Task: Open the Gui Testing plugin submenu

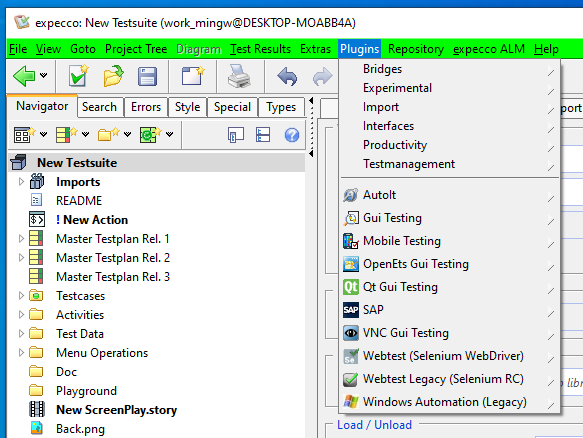Action: 449,218
